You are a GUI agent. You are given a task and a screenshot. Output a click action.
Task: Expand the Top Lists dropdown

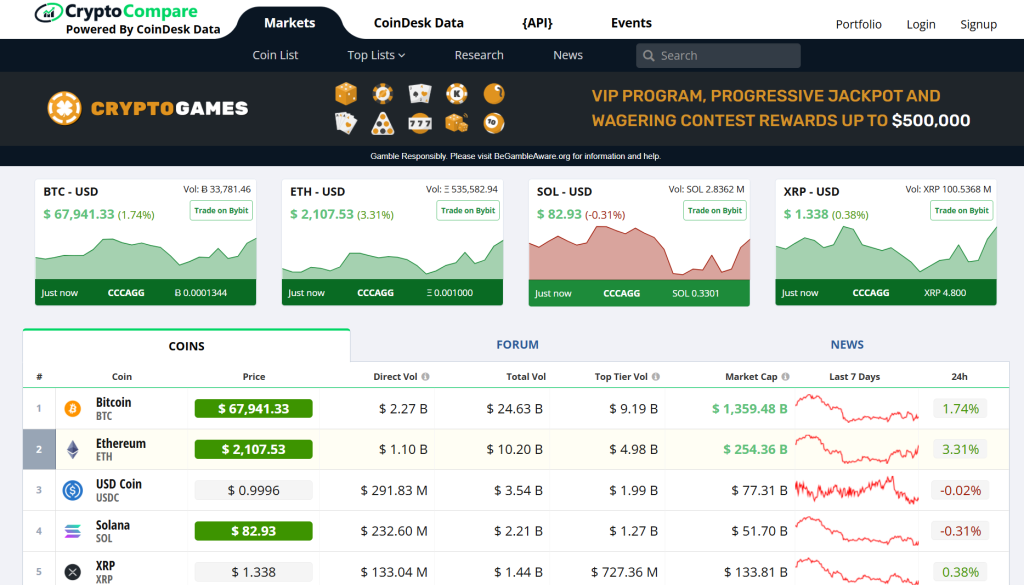coord(376,55)
